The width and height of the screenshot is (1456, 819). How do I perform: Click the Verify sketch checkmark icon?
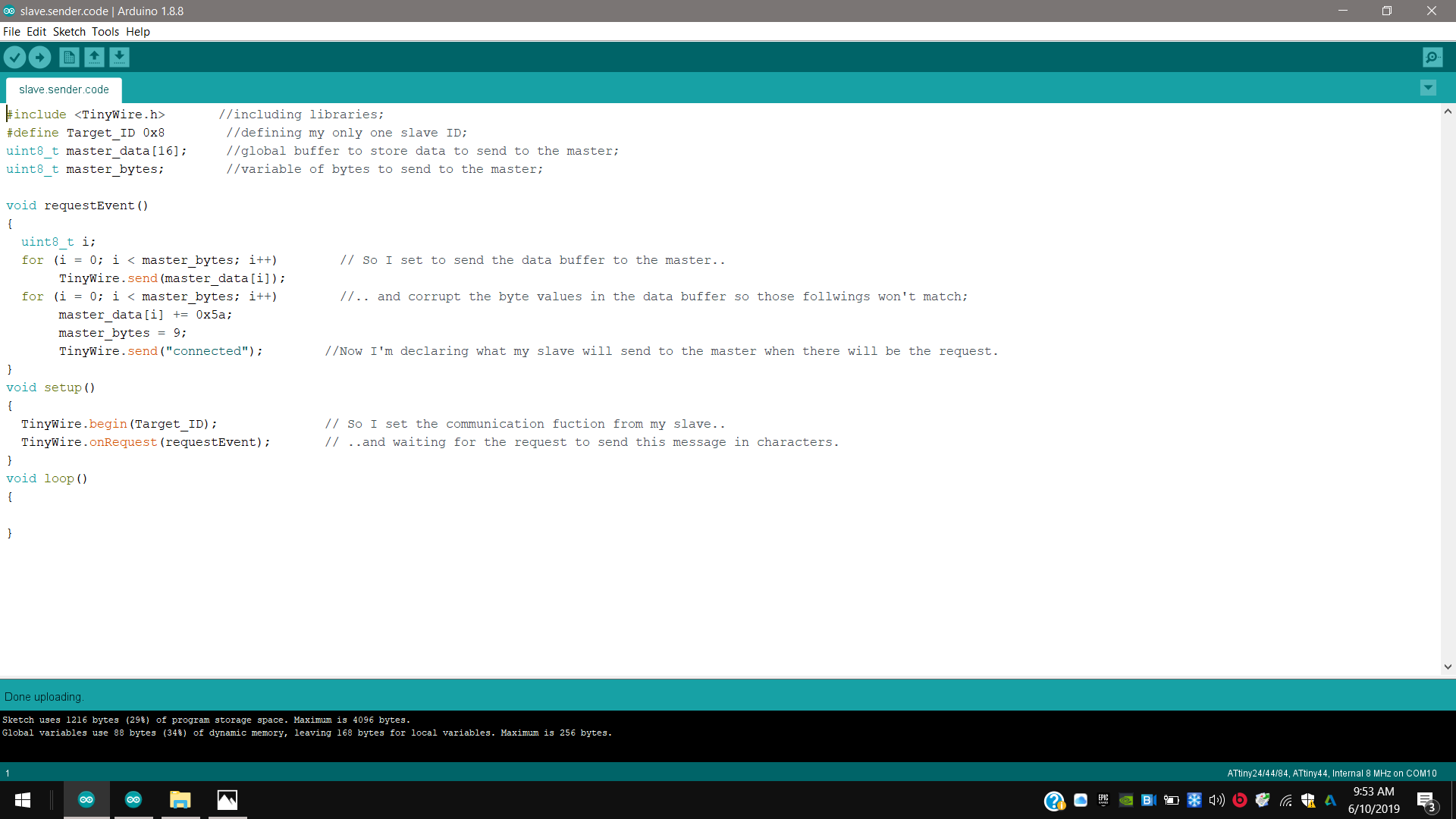[x=14, y=57]
